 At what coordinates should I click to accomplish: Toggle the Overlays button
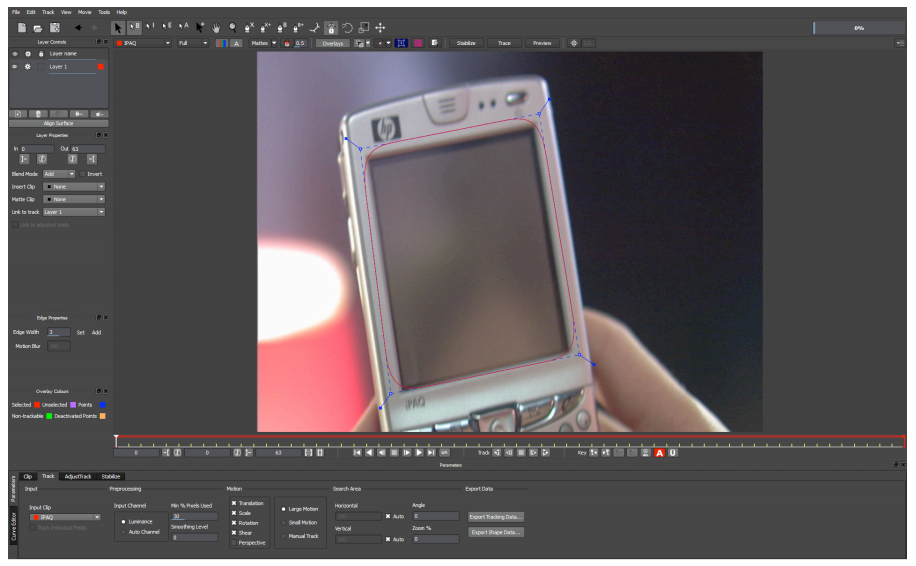pyautogui.click(x=333, y=43)
